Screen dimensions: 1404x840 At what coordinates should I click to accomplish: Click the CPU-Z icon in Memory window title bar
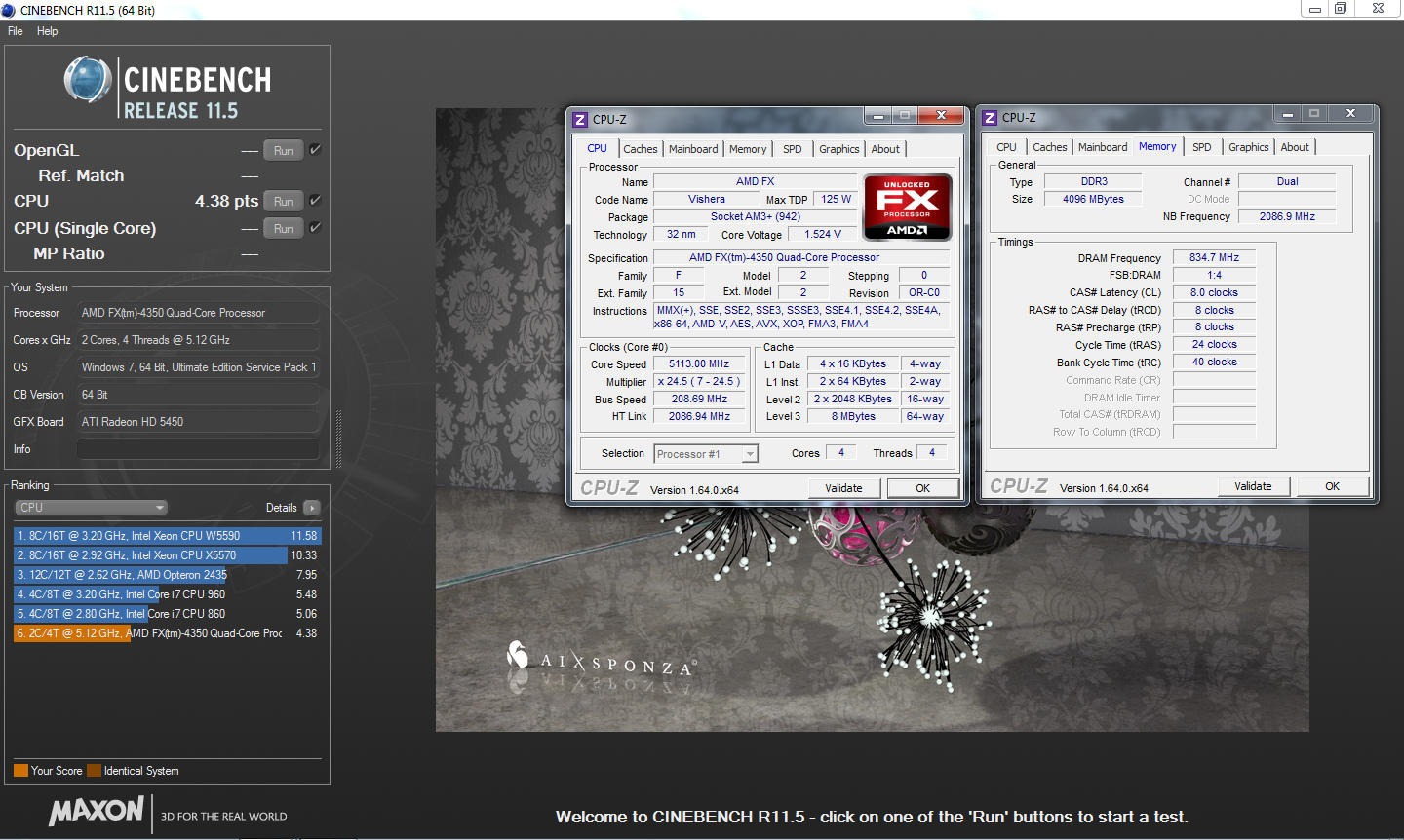coord(990,117)
